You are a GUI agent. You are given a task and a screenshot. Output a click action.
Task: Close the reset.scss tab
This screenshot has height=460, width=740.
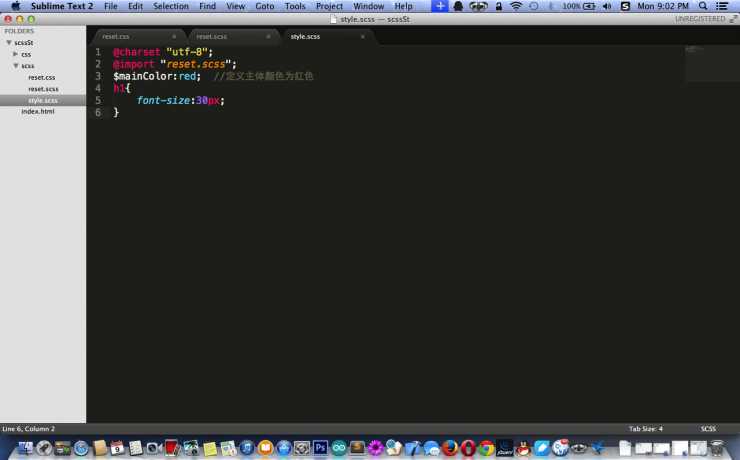click(x=269, y=36)
